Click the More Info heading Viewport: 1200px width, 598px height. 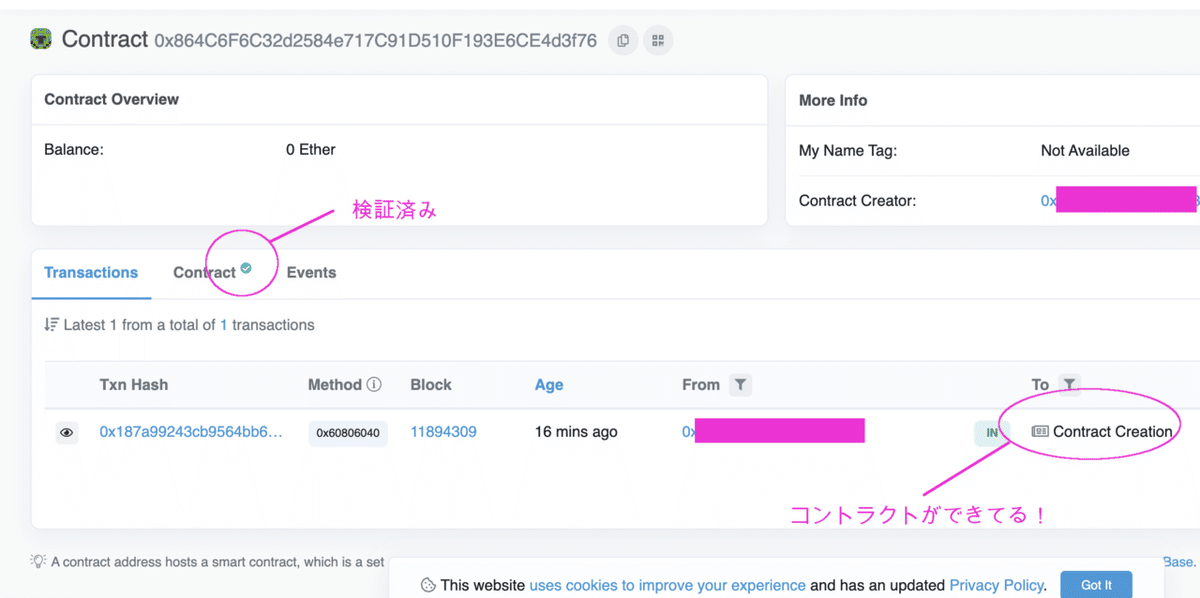[833, 100]
